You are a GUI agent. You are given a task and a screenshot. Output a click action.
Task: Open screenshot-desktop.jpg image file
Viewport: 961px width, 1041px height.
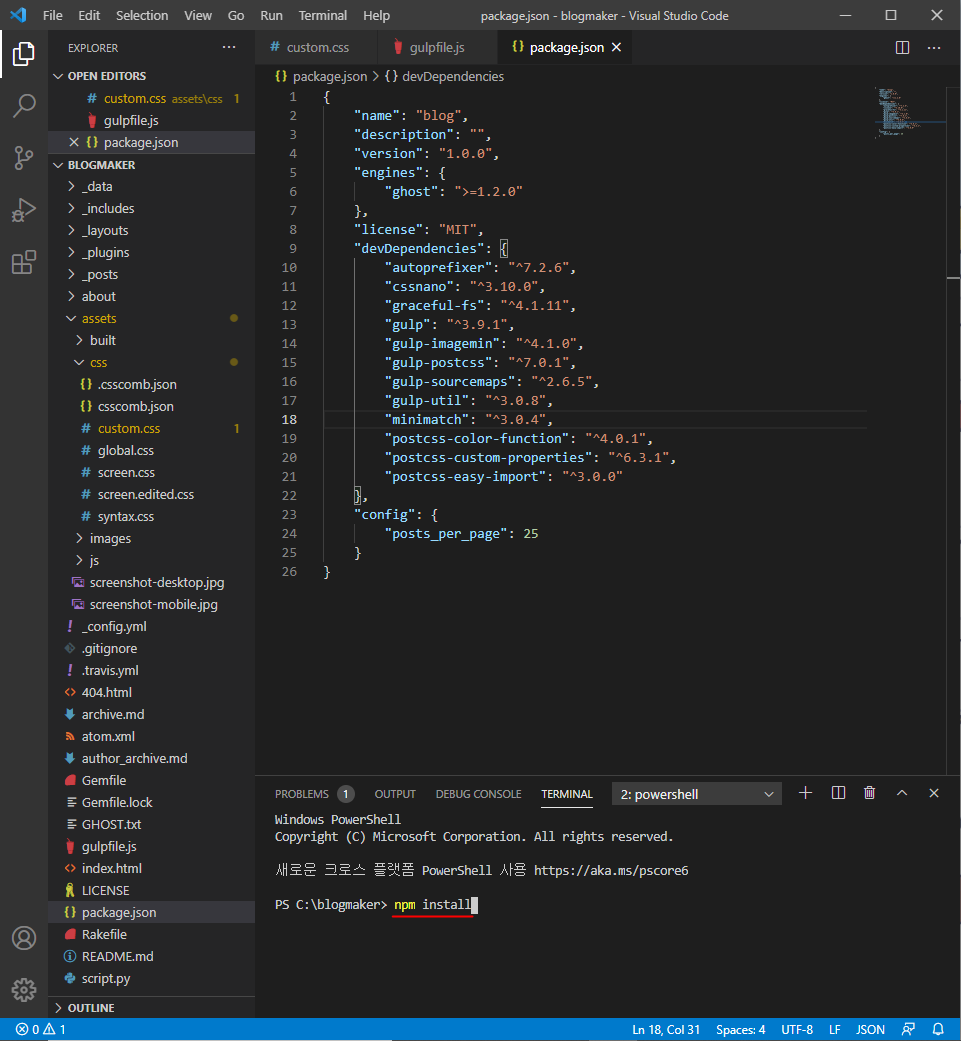[157, 582]
